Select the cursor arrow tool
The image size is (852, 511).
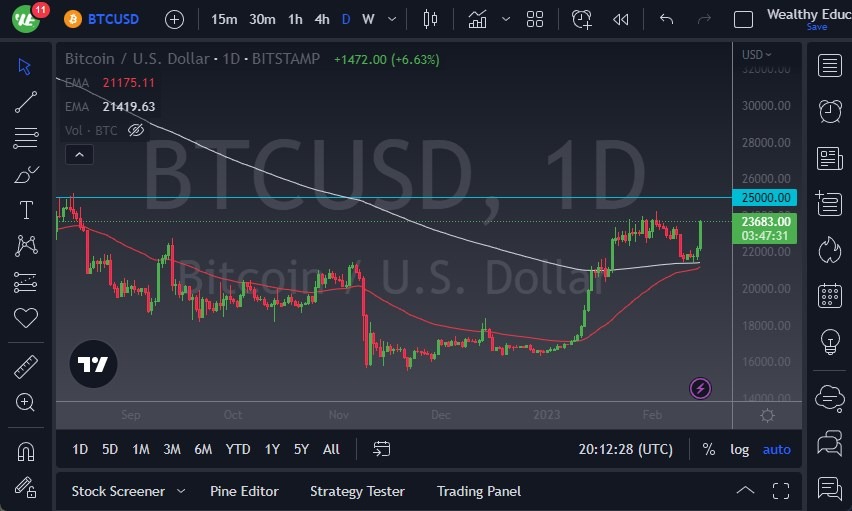[24, 66]
